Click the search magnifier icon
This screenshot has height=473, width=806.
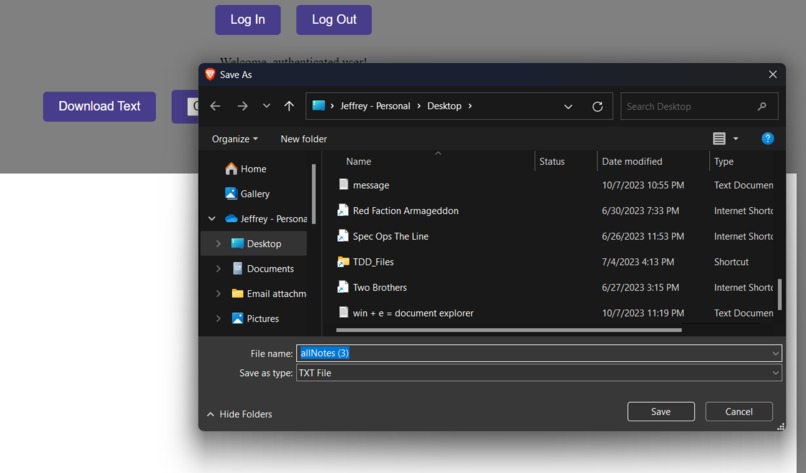click(762, 106)
